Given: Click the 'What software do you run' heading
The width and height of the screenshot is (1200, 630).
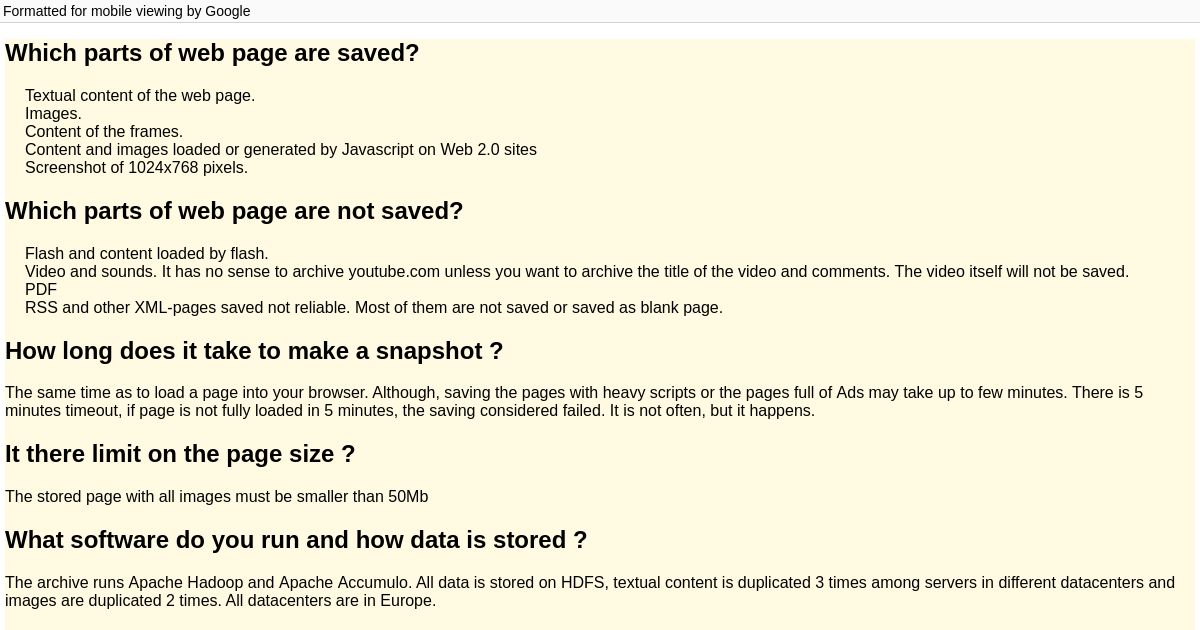Looking at the screenshot, I should coord(296,540).
